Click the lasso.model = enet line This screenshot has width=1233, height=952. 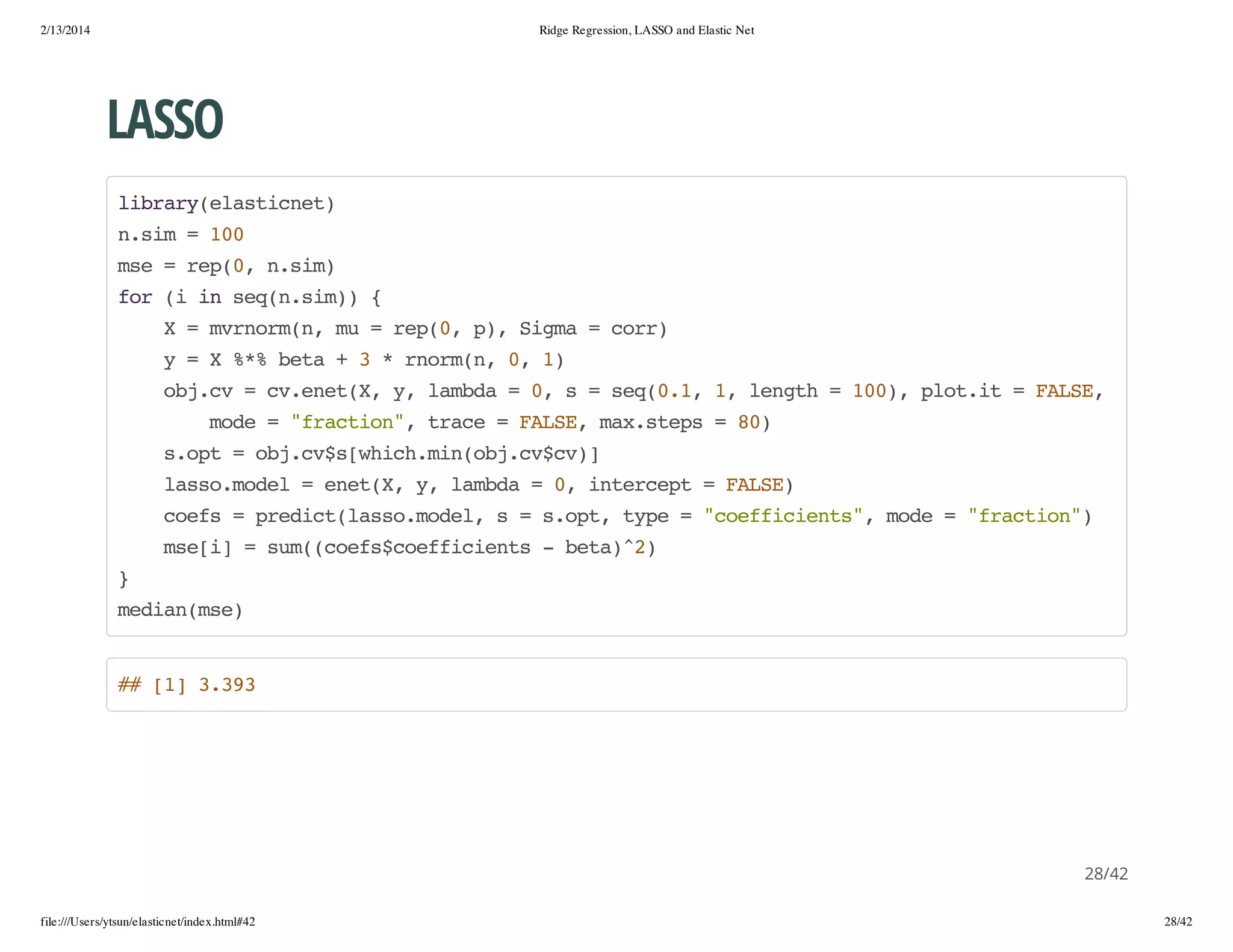(479, 485)
